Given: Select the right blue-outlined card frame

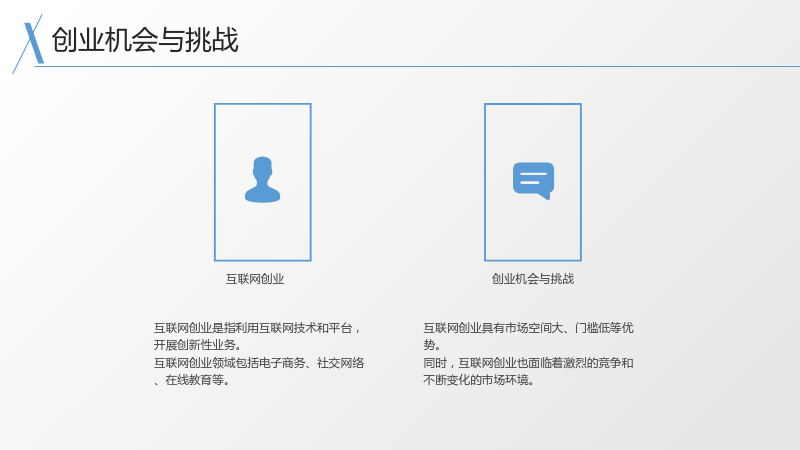Looking at the screenshot, I should tap(533, 182).
